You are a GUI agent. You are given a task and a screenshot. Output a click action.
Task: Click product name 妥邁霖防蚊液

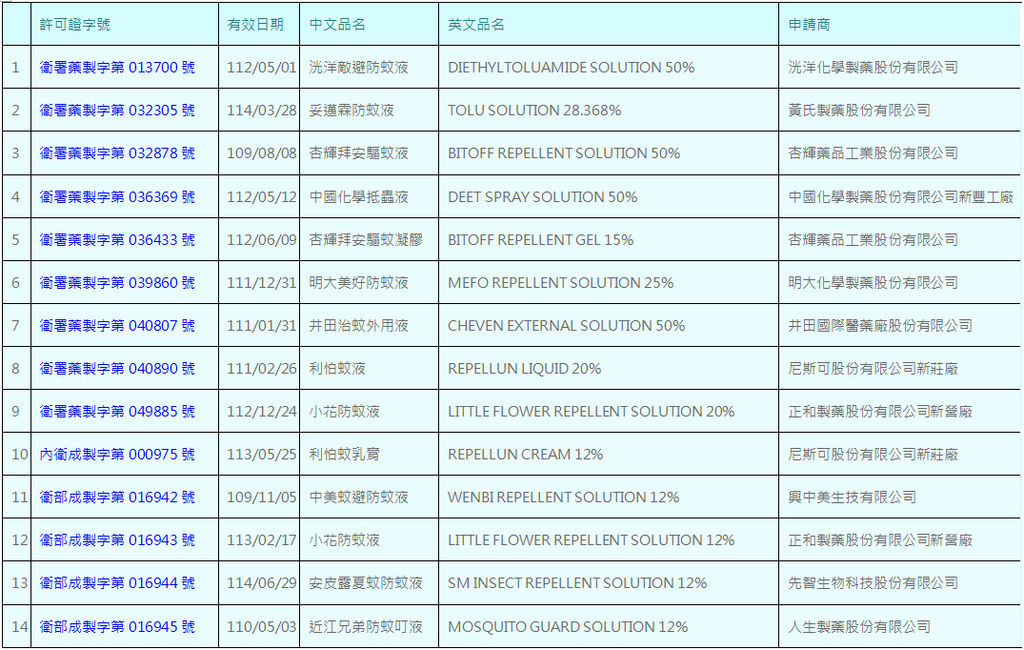coord(351,110)
